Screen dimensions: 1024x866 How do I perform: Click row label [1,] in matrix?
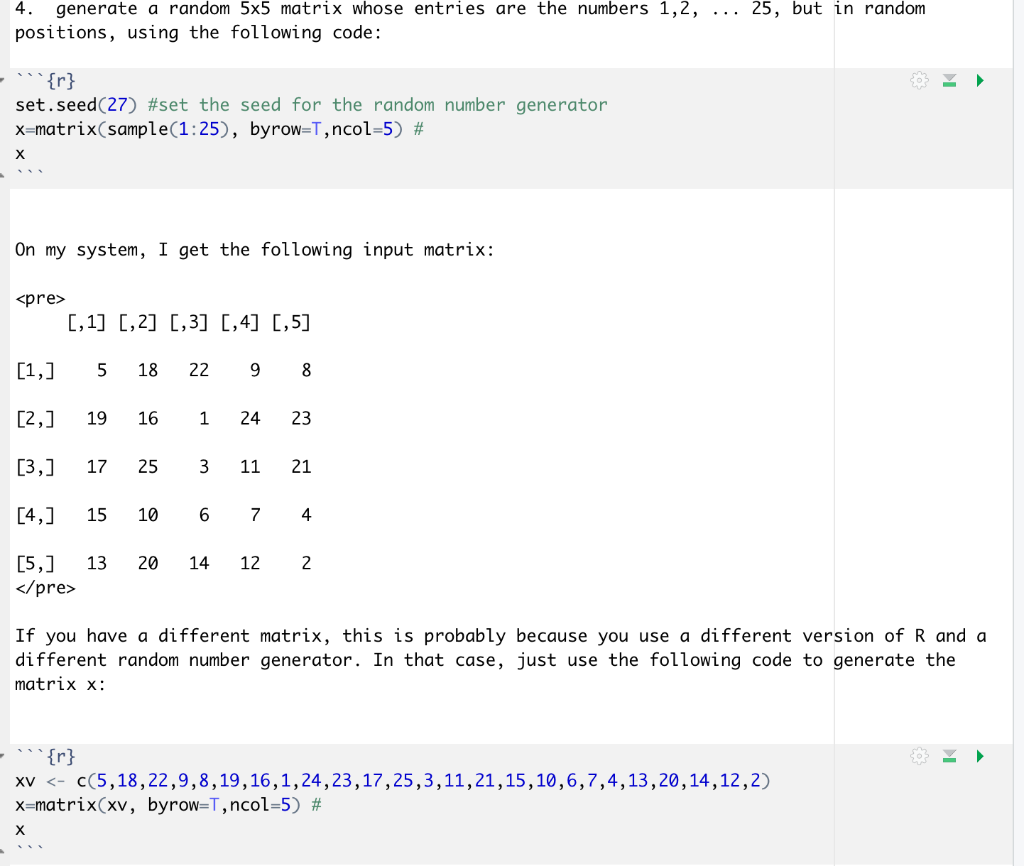(x=35, y=370)
